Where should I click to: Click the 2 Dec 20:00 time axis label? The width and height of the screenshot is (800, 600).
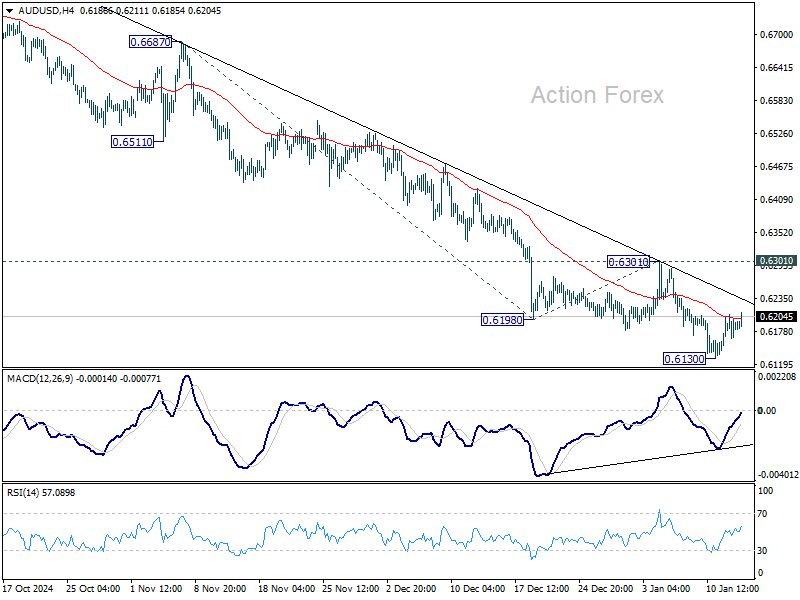411,588
